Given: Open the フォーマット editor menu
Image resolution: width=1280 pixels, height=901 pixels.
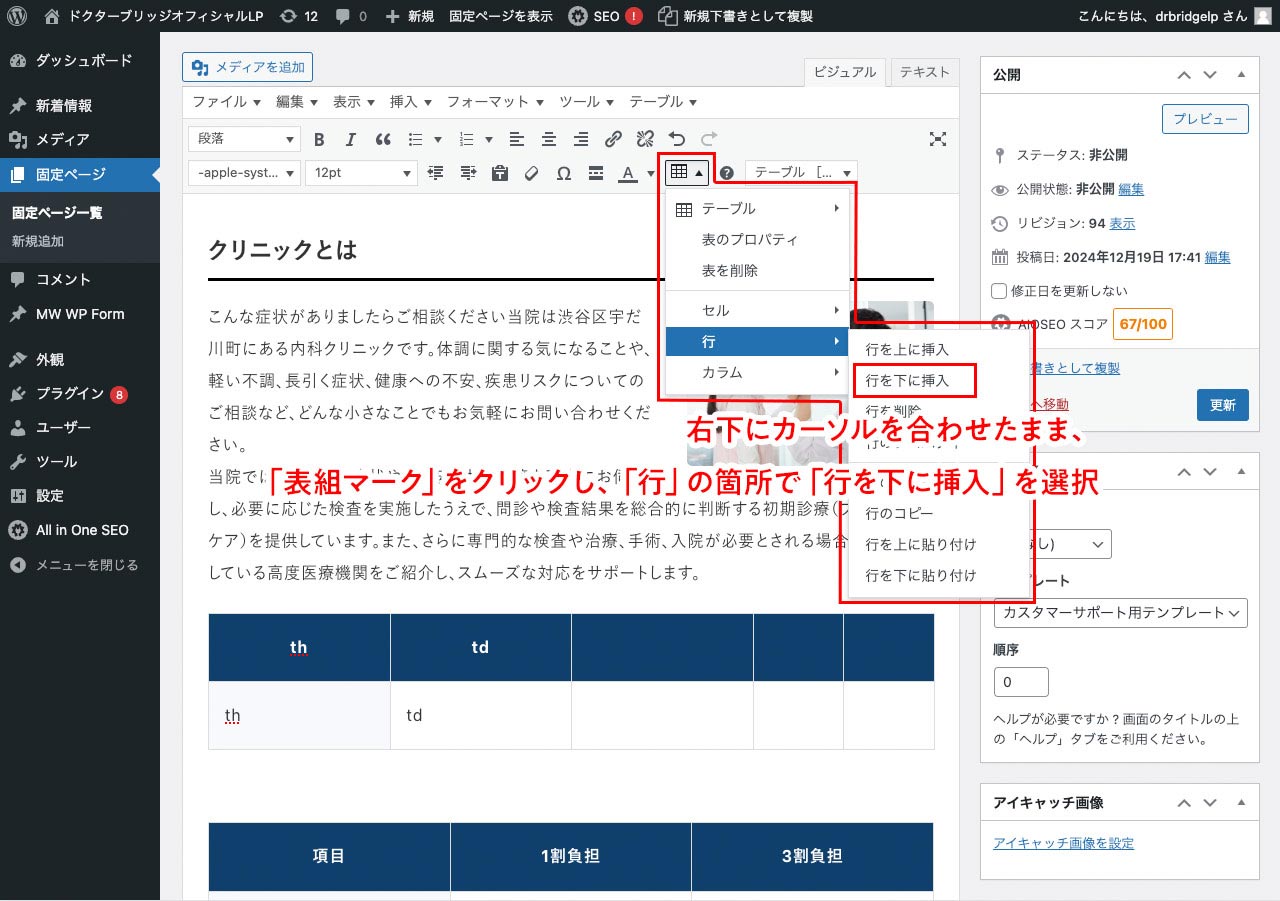Looking at the screenshot, I should pyautogui.click(x=495, y=102).
